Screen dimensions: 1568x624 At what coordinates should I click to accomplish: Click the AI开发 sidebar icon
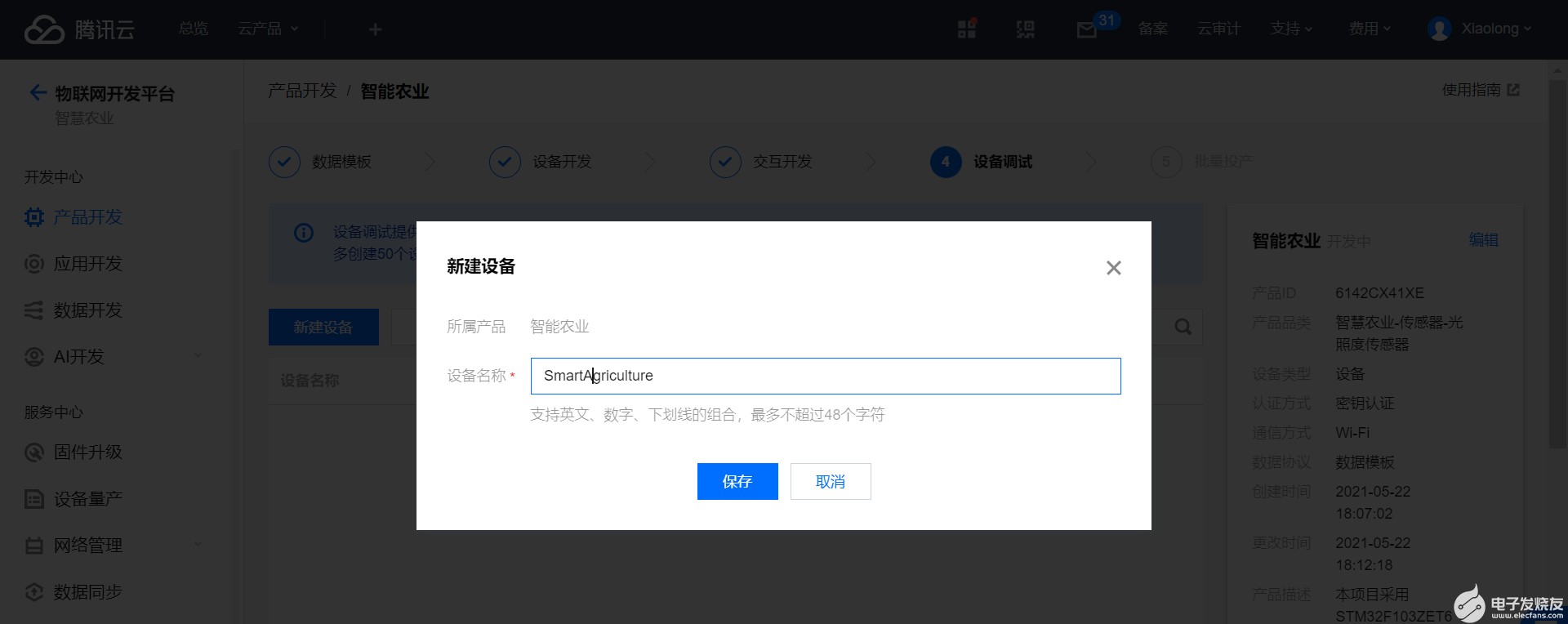(x=34, y=357)
